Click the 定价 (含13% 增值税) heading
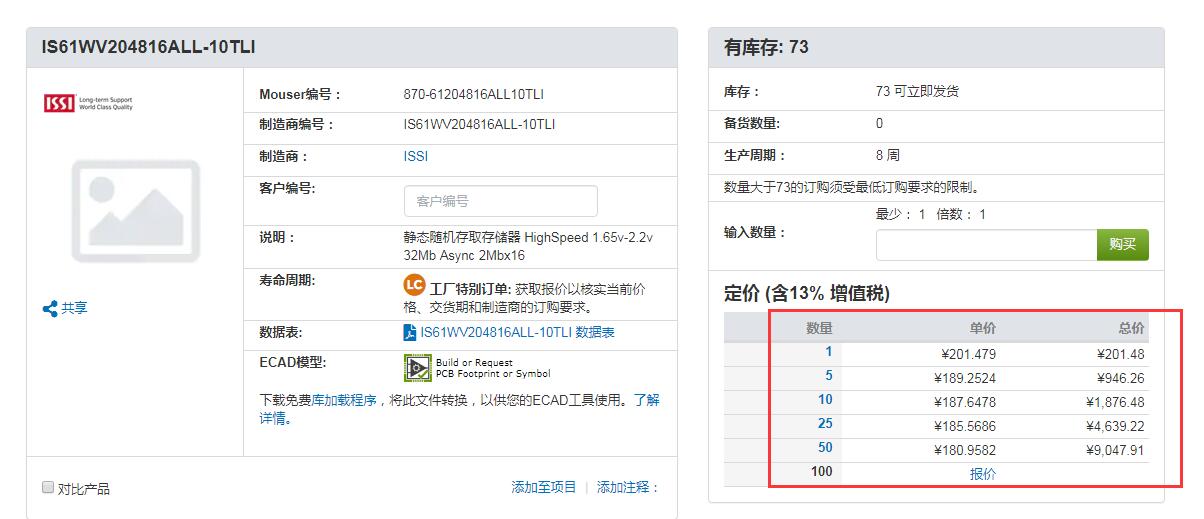Screen dimensions: 1204x519 coord(806,293)
